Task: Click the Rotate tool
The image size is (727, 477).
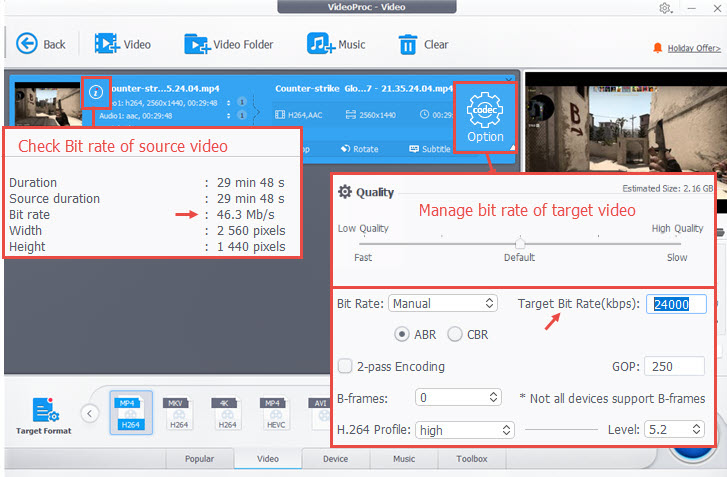Action: point(360,149)
